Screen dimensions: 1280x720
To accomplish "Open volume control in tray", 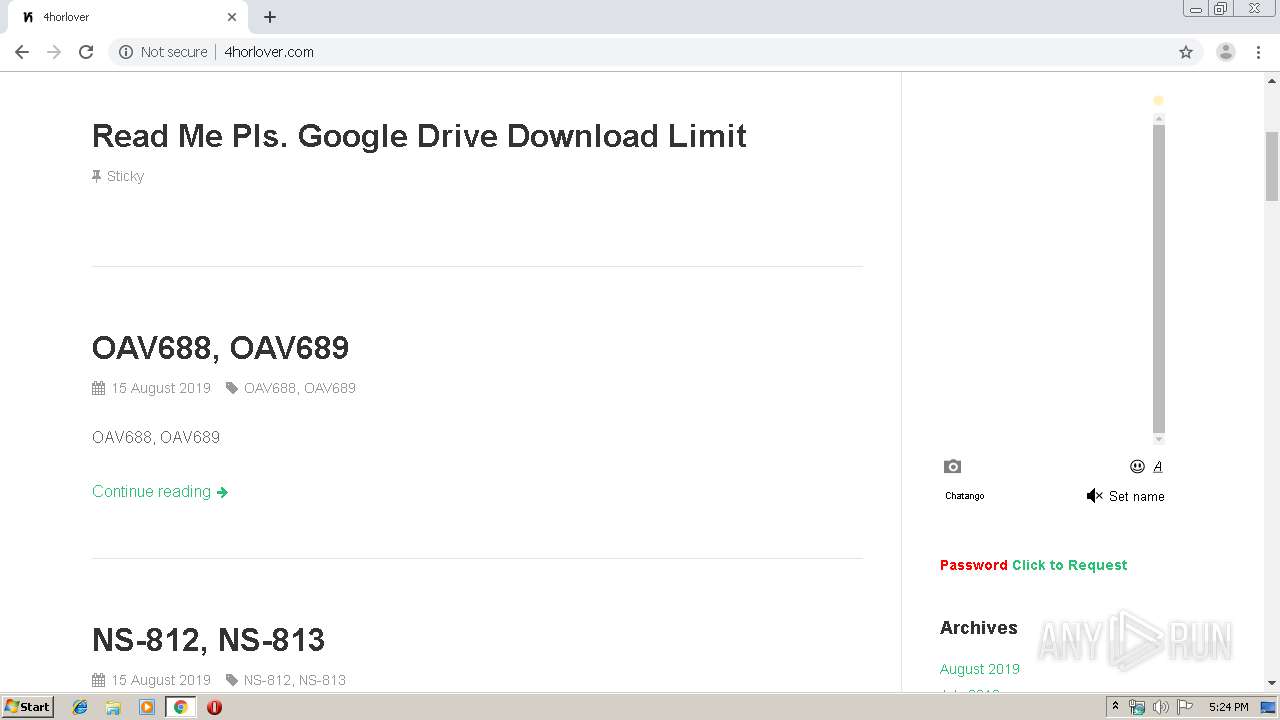I will [1161, 707].
